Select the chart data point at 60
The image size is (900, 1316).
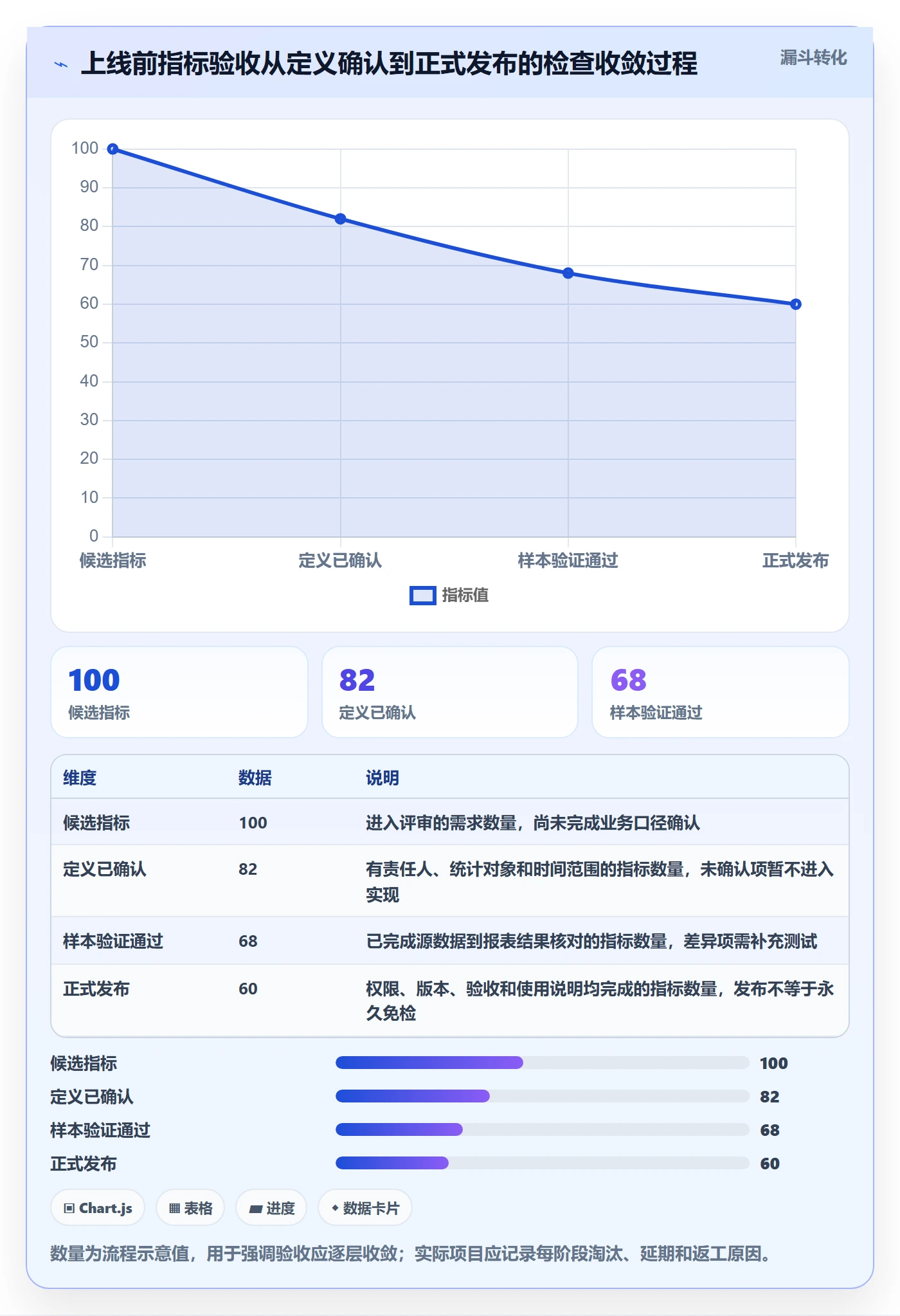(796, 304)
